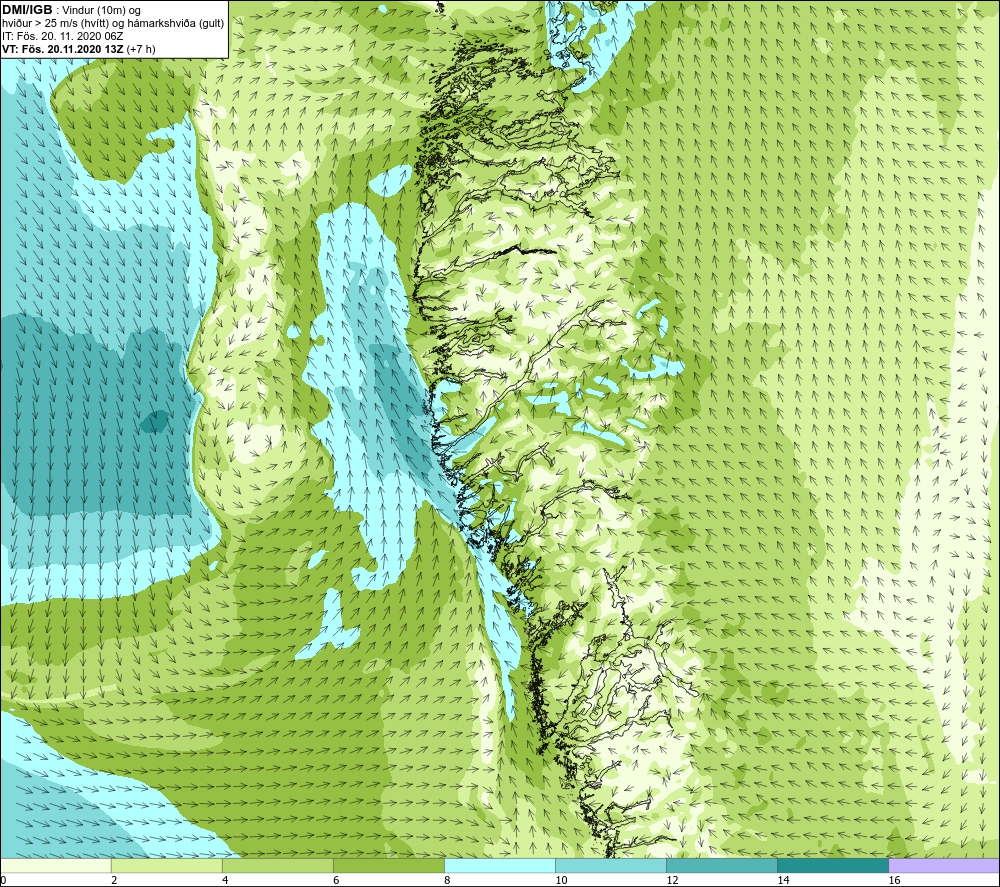The height and width of the screenshot is (887, 1000).
Task: Click the scale label '10'
Action: coord(561,880)
